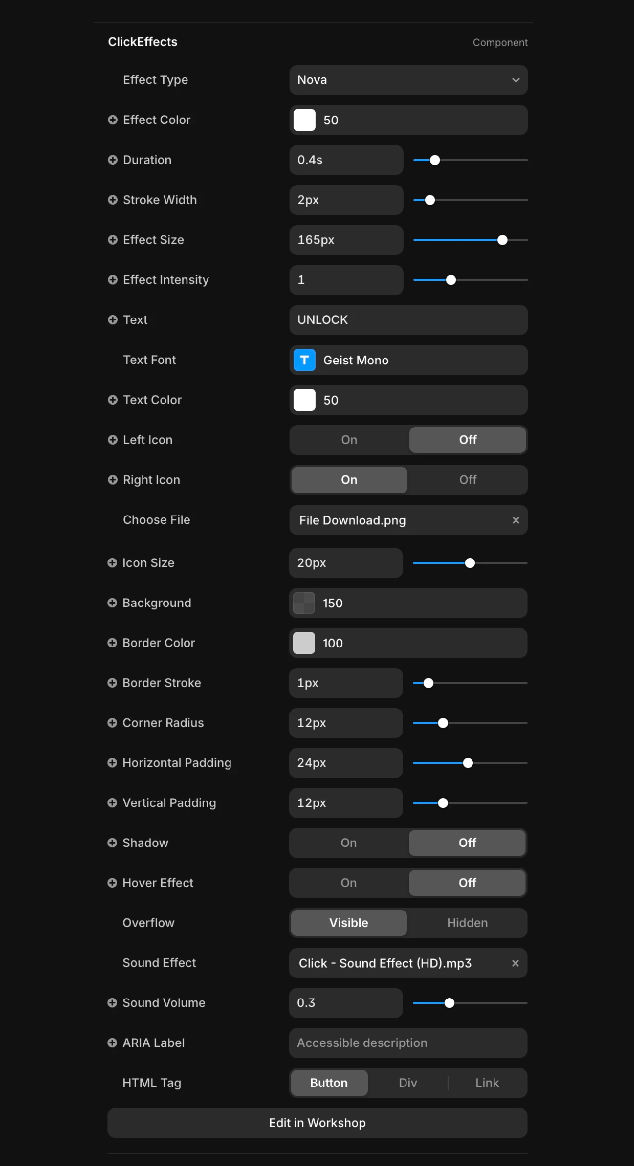Click the plus icon next to Border Stroke
Viewport: 634px width, 1166px height.
pos(113,683)
